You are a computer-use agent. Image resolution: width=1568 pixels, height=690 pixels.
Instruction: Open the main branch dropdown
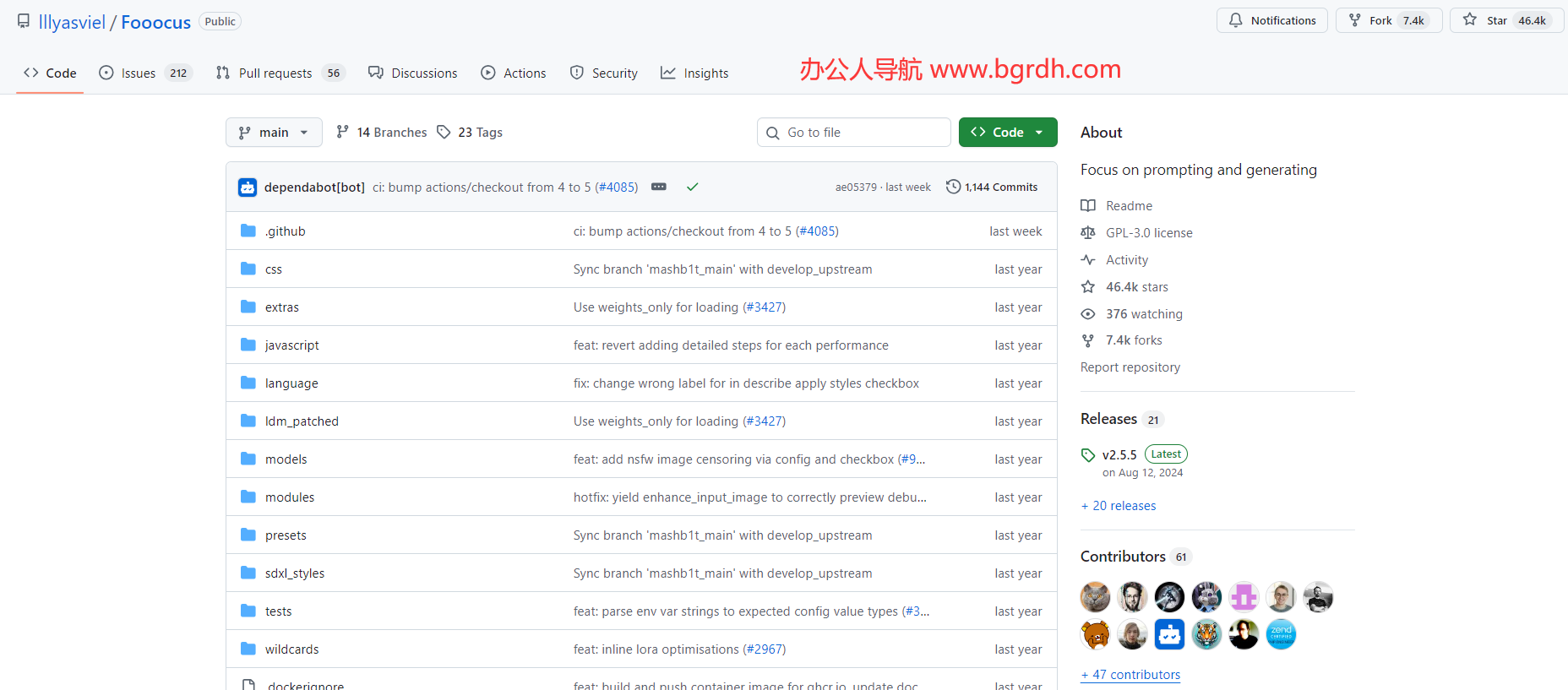274,133
